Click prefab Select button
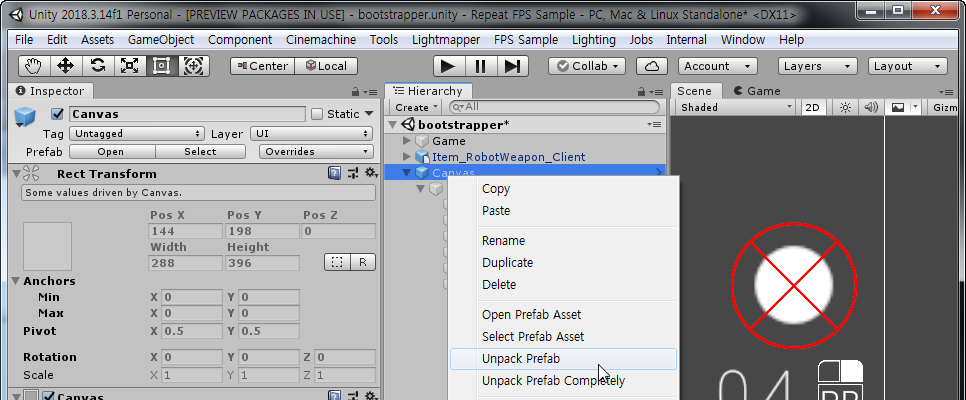This screenshot has height=400, width=966. [200, 152]
